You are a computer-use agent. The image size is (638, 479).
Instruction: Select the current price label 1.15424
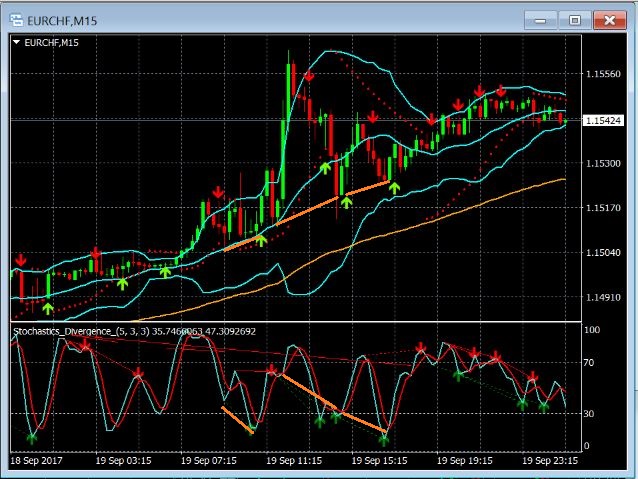(x=603, y=120)
